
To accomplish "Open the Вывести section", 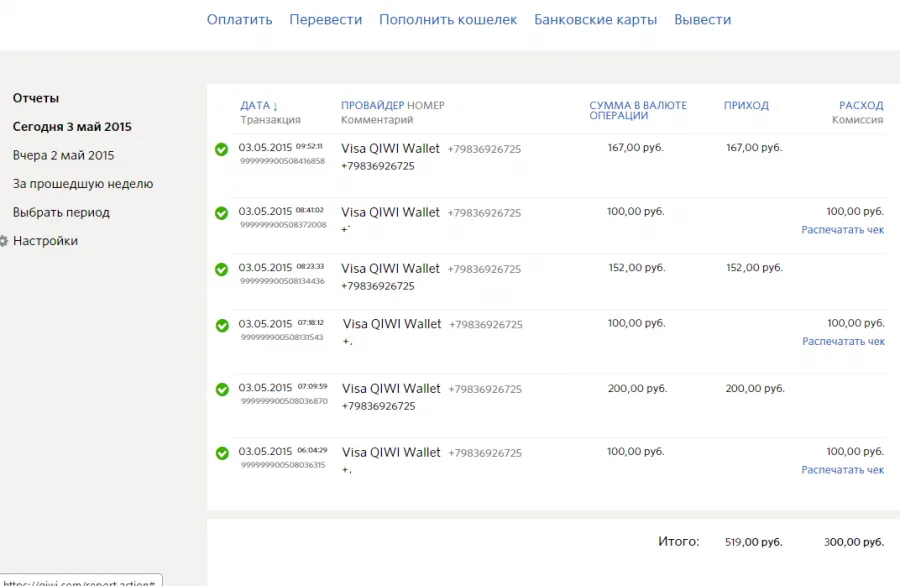I will click(x=703, y=20).
